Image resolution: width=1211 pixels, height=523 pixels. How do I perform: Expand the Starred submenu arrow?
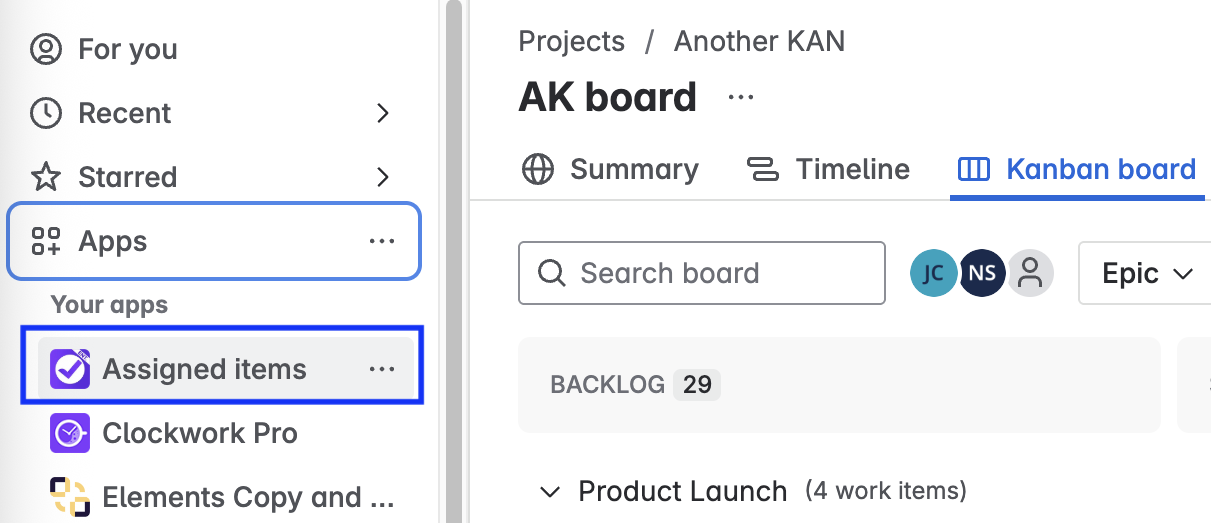click(x=382, y=177)
